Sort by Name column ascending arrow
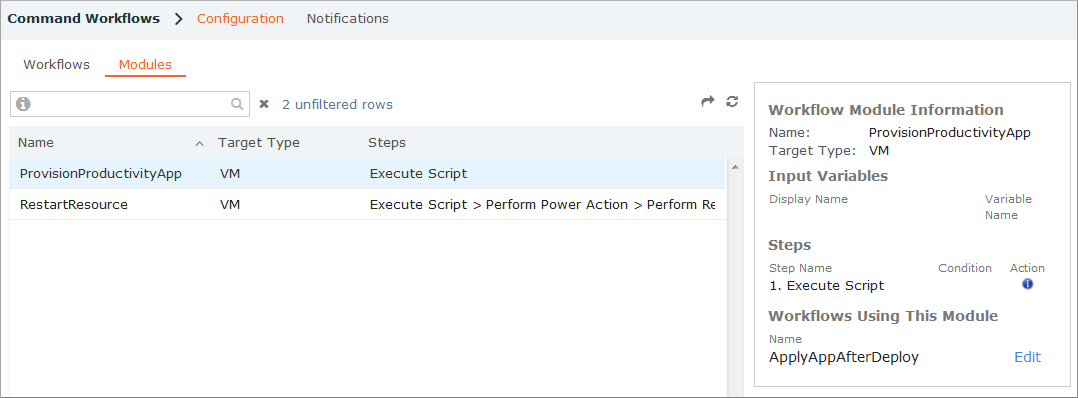The width and height of the screenshot is (1078, 398). pyautogui.click(x=199, y=144)
